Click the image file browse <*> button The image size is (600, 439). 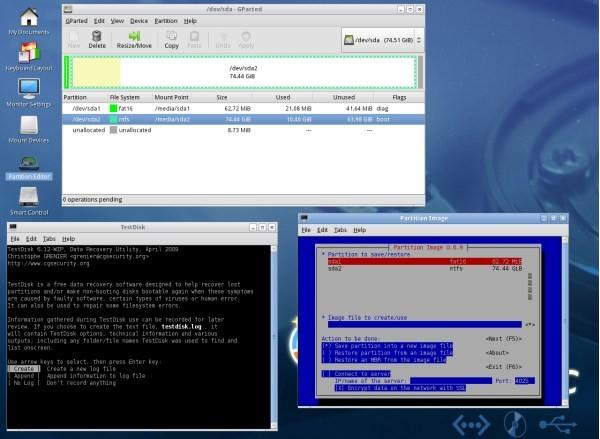pos(530,325)
